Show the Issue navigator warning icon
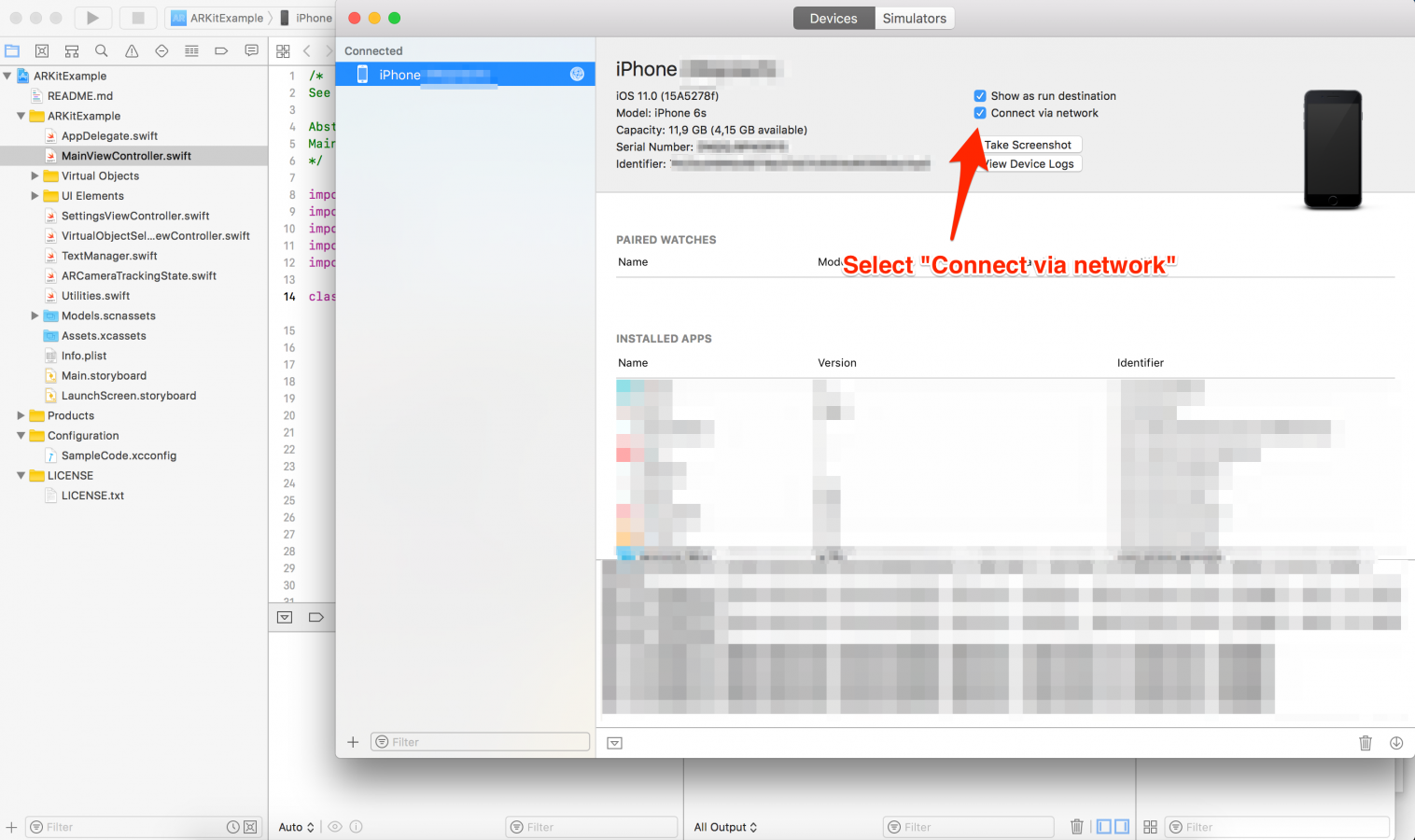Screen dimensions: 1415x840 click(x=132, y=51)
